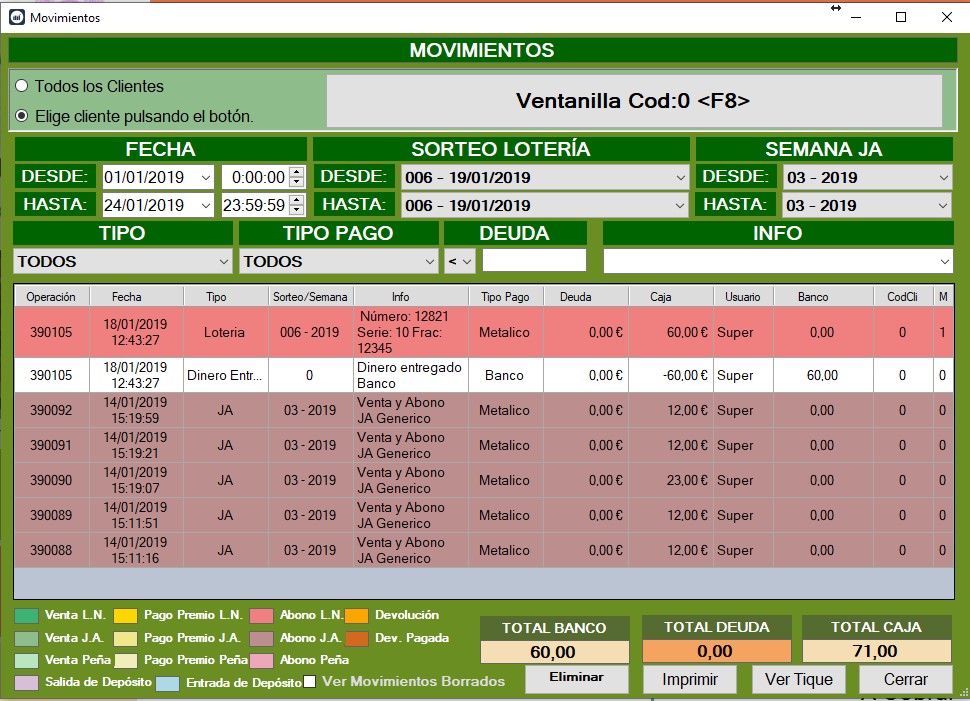Sort by the Deuda column header
The width and height of the screenshot is (970, 701).
(x=585, y=297)
